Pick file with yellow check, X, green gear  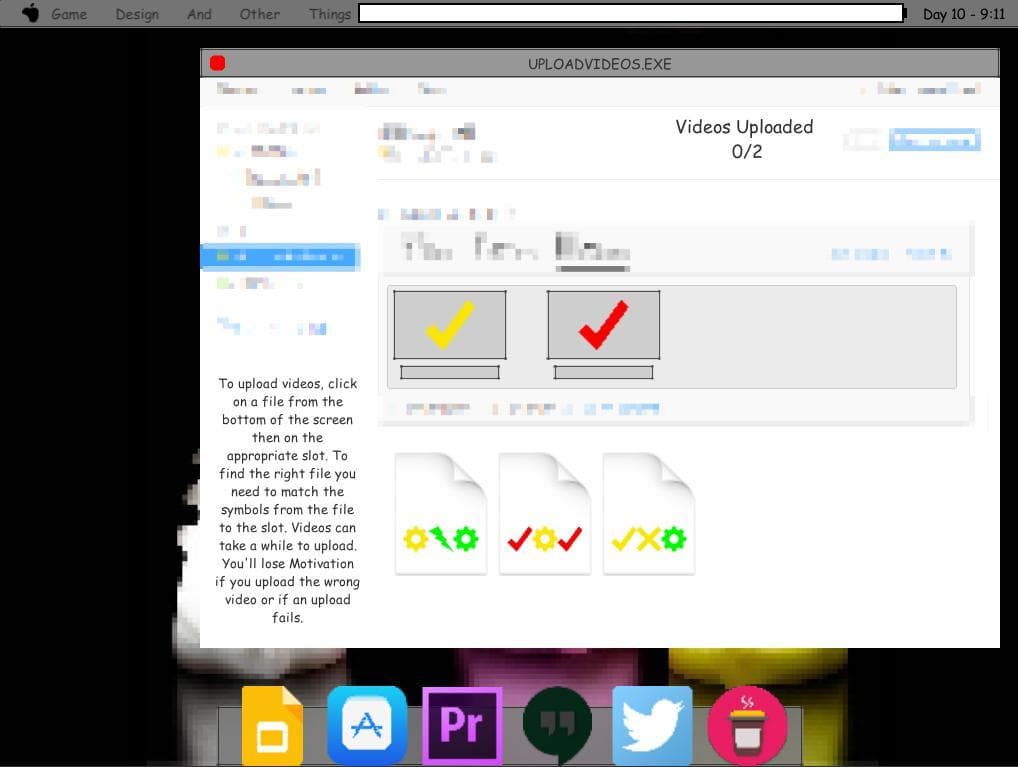[x=649, y=514]
